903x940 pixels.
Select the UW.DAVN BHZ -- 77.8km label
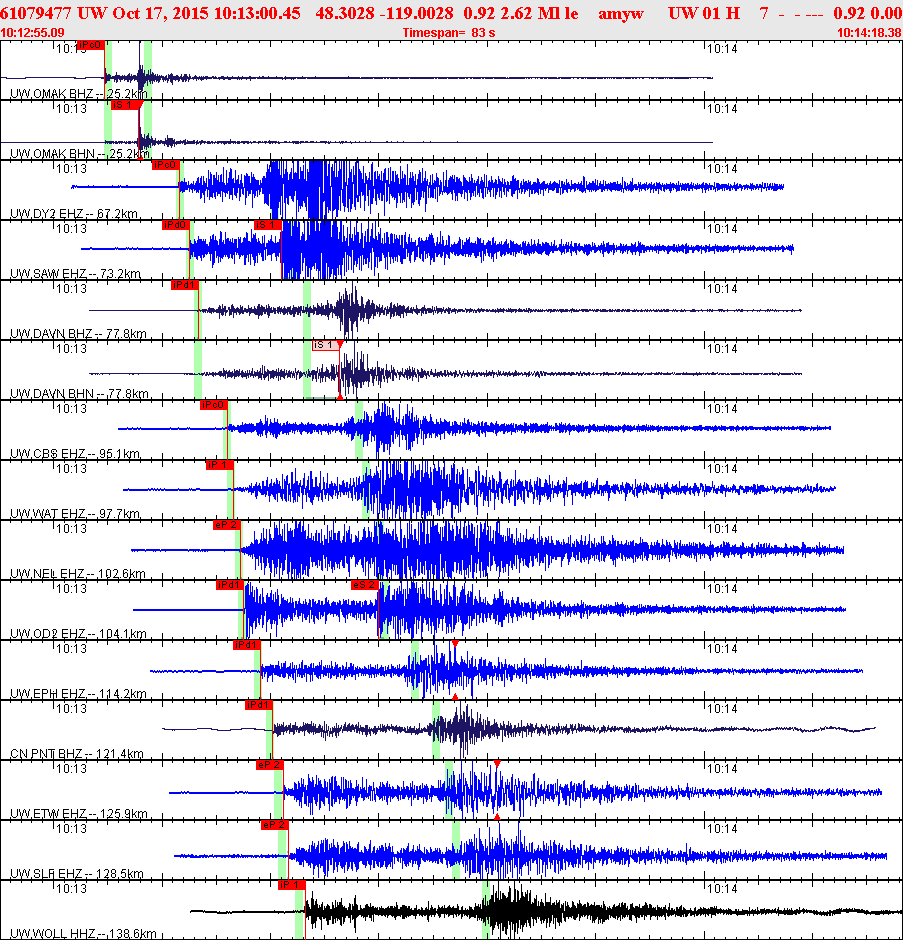click(x=78, y=333)
